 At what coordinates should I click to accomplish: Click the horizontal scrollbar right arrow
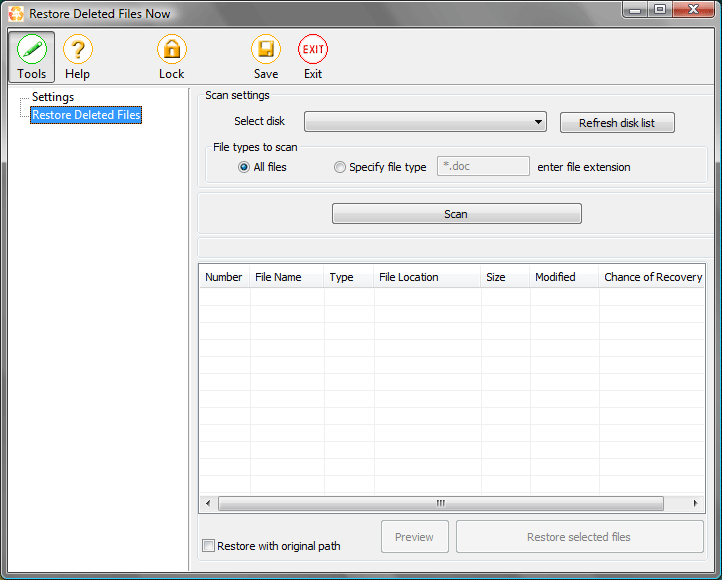pos(695,504)
